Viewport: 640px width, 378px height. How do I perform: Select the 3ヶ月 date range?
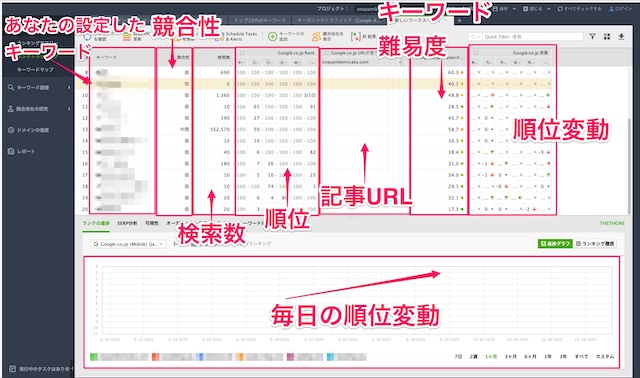510,356
